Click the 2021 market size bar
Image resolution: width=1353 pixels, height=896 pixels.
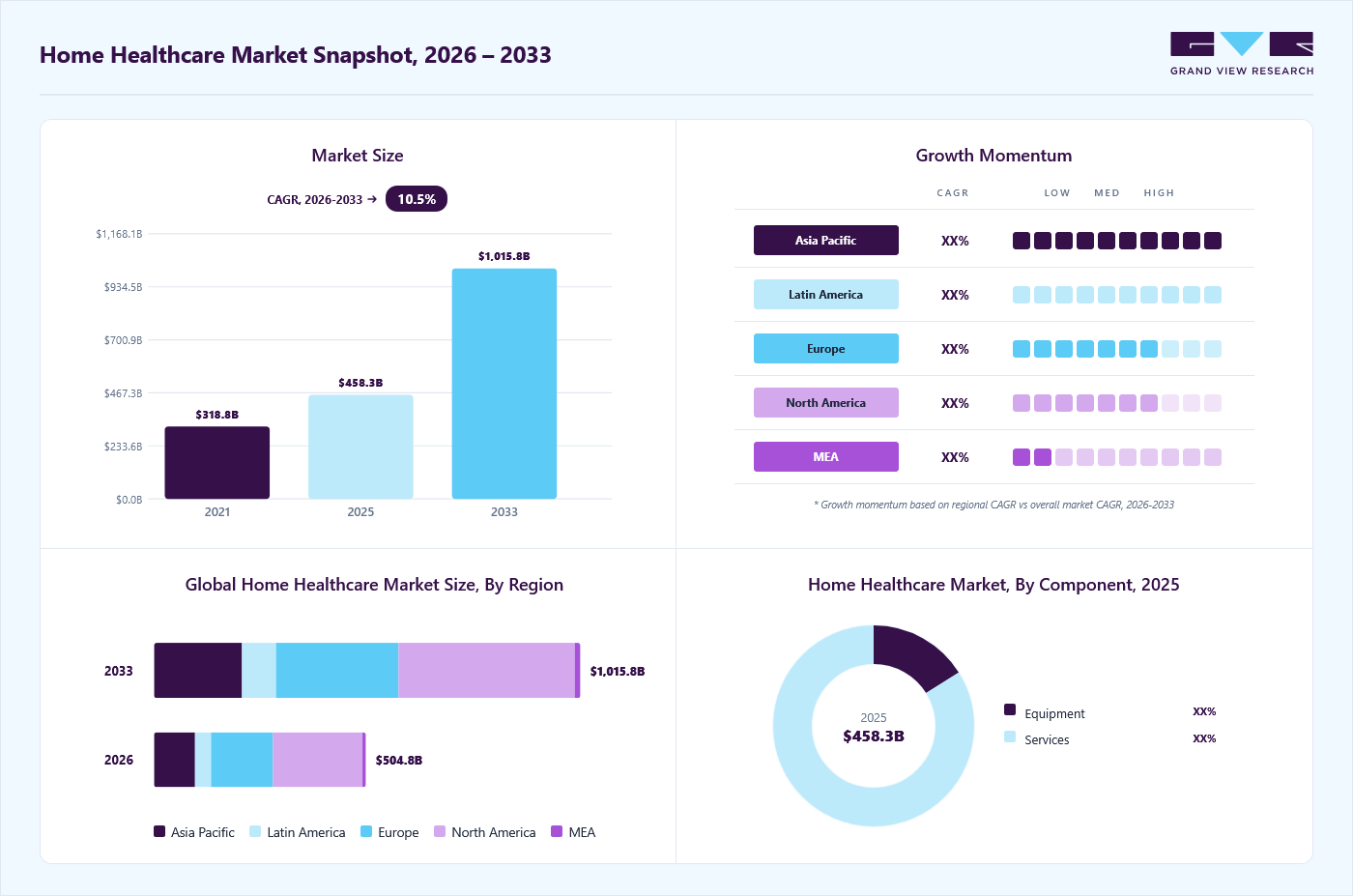tap(217, 463)
